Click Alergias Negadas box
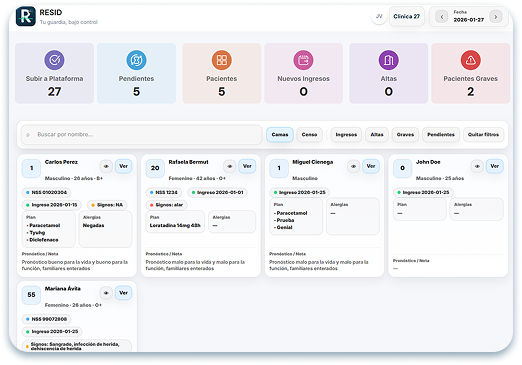Screen dimensions: 522x365 click(x=105, y=229)
